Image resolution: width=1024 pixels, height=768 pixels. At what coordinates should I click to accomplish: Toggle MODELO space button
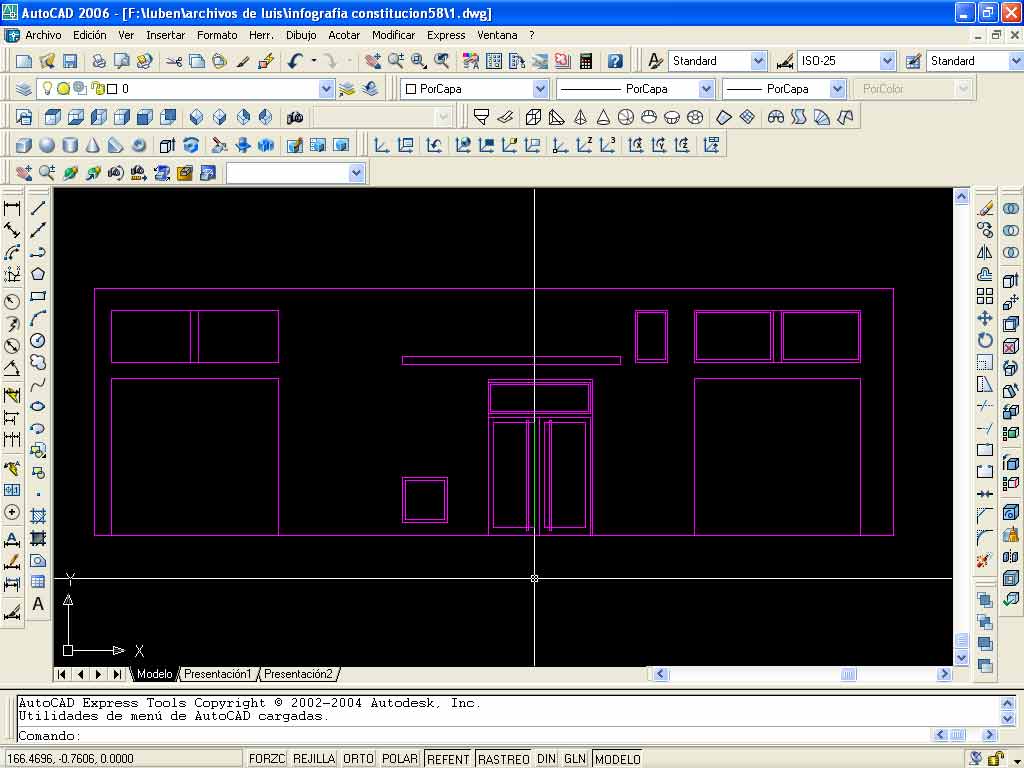(x=617, y=759)
